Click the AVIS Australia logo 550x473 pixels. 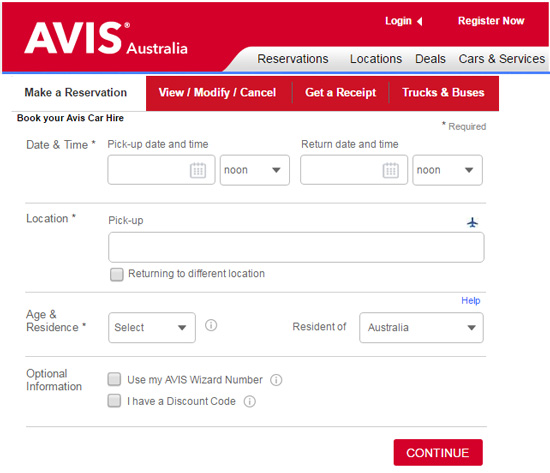pos(106,38)
